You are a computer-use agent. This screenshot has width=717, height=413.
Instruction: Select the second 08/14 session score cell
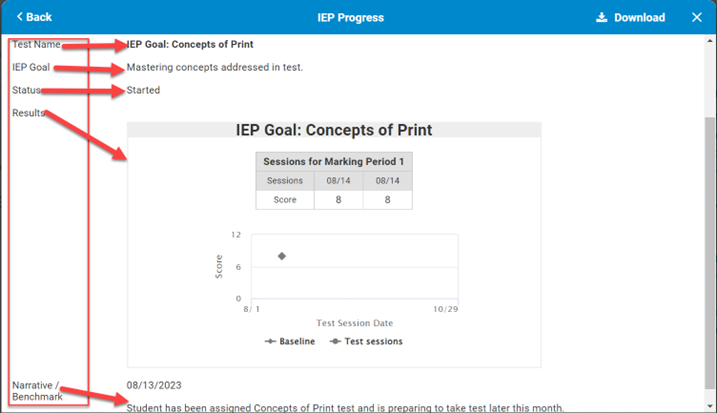(x=387, y=200)
